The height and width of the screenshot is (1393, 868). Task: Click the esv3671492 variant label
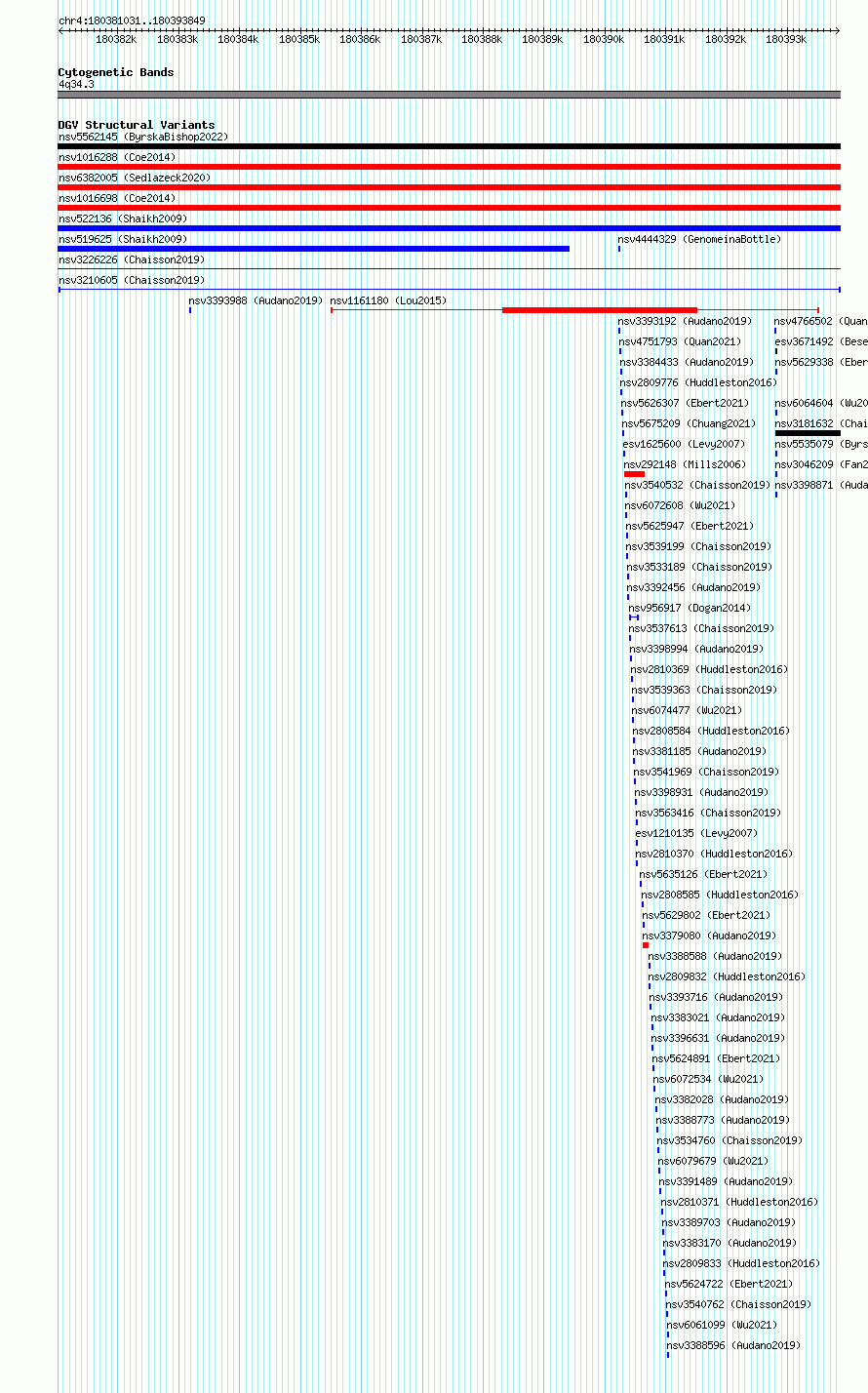click(821, 342)
